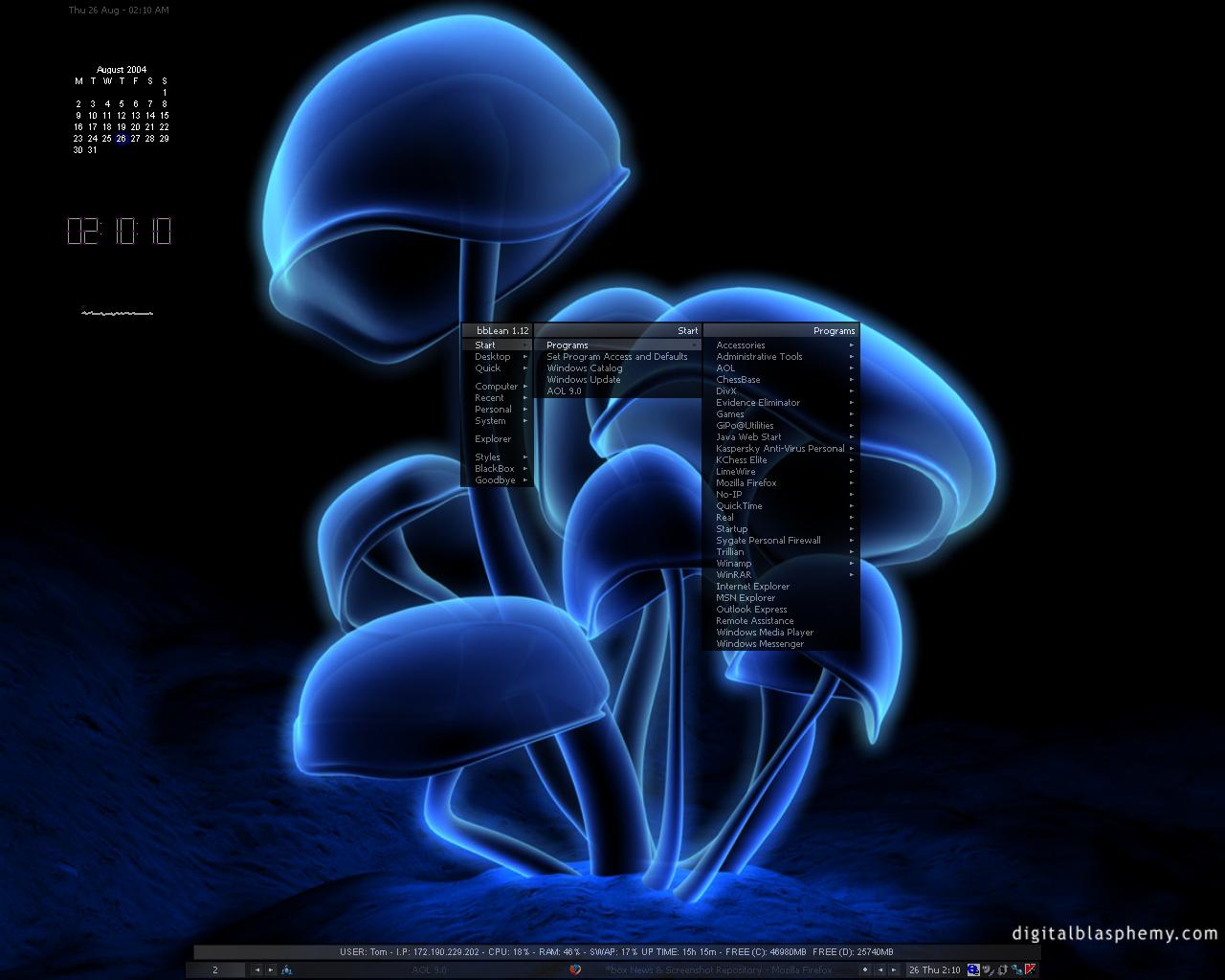Launch Windows Messenger
The image size is (1225, 980).
point(781,644)
